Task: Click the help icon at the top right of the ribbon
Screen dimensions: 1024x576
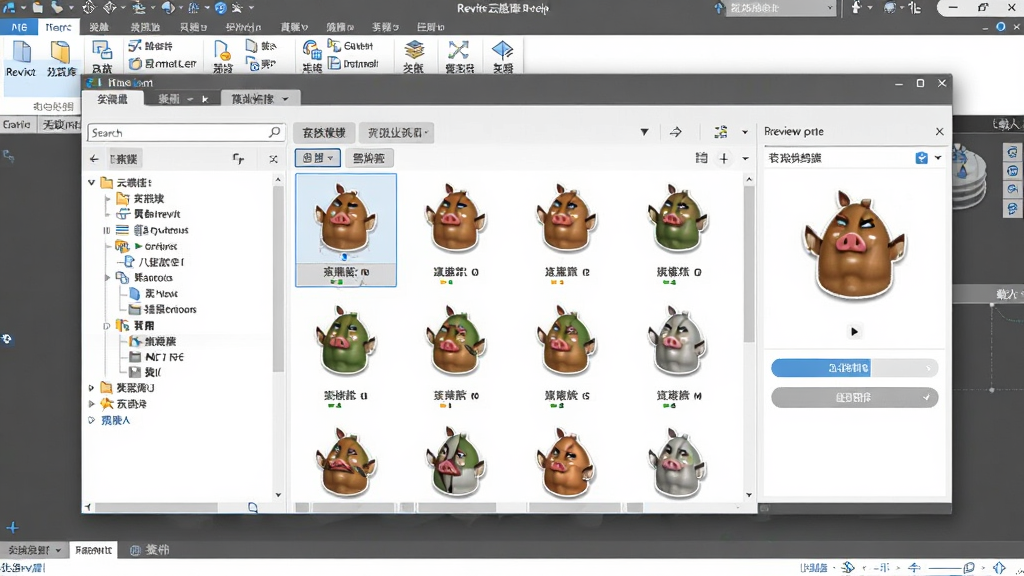Action: (x=1000, y=27)
